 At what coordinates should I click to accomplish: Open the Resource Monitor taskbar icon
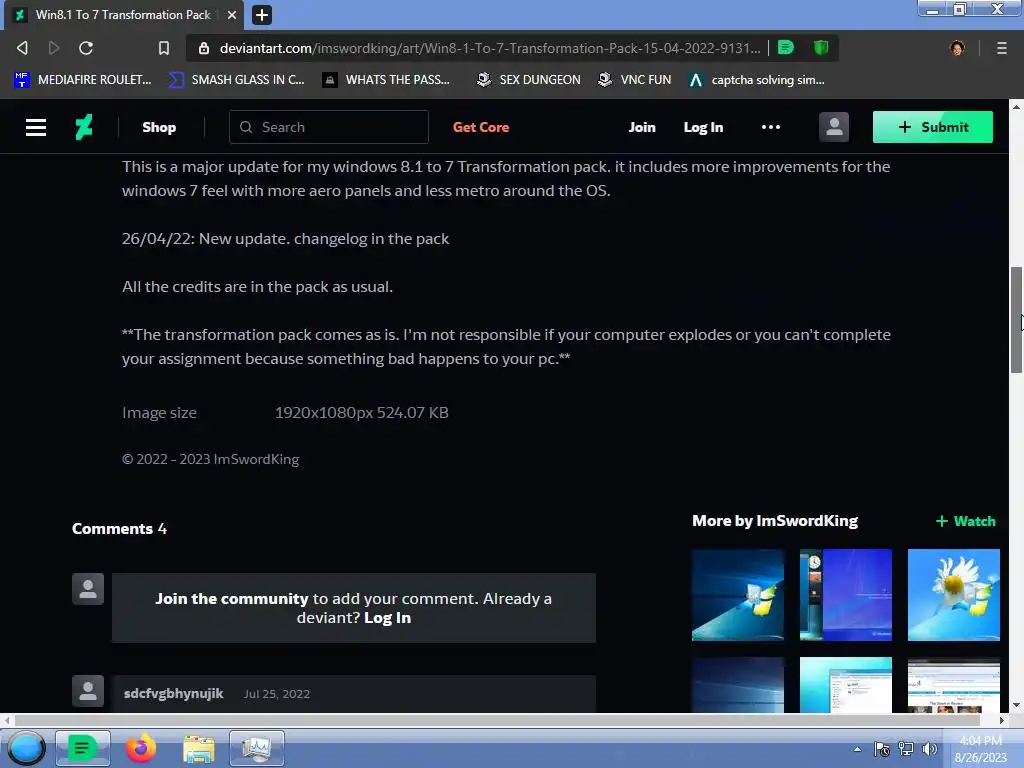pyautogui.click(x=257, y=748)
